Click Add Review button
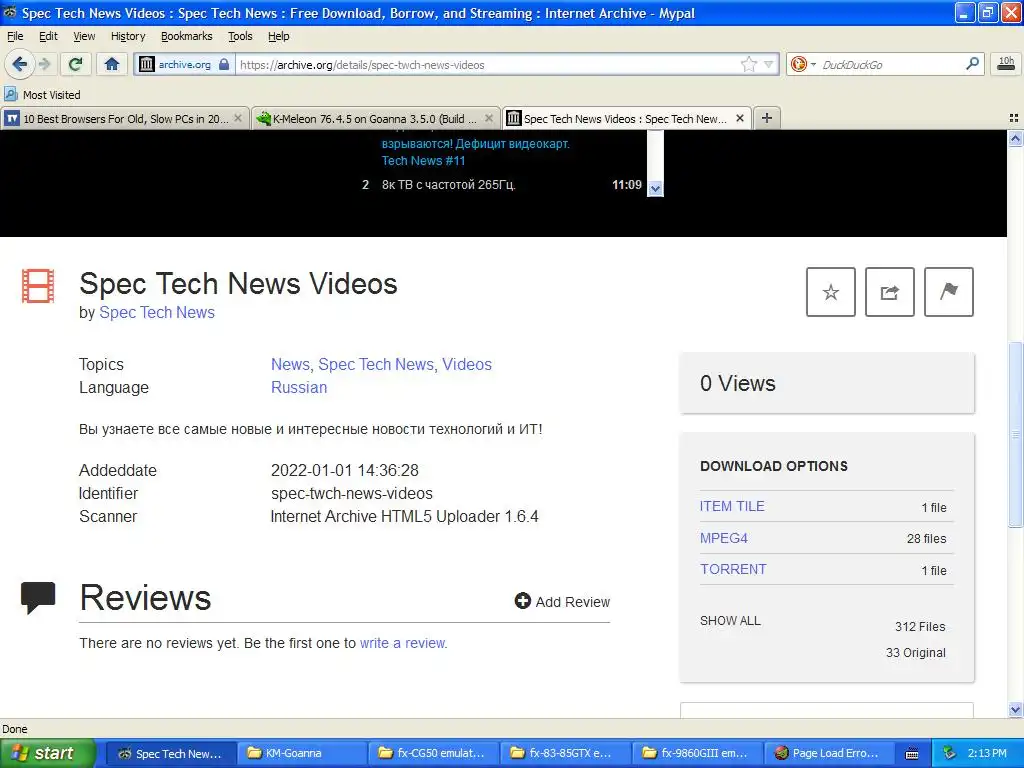The height and width of the screenshot is (768, 1024). [x=562, y=601]
